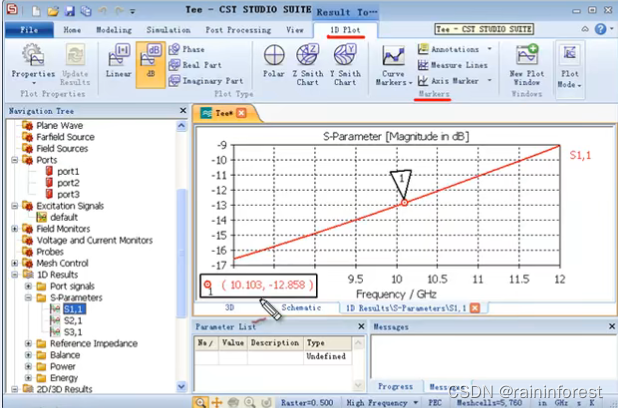Close the 1D Results S1,1 tab

tap(475, 308)
